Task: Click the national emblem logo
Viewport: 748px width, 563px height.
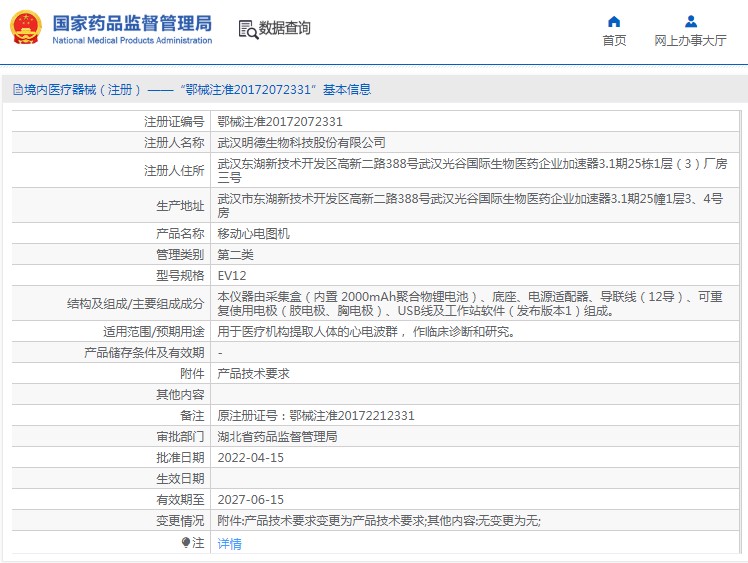Action: click(x=26, y=28)
